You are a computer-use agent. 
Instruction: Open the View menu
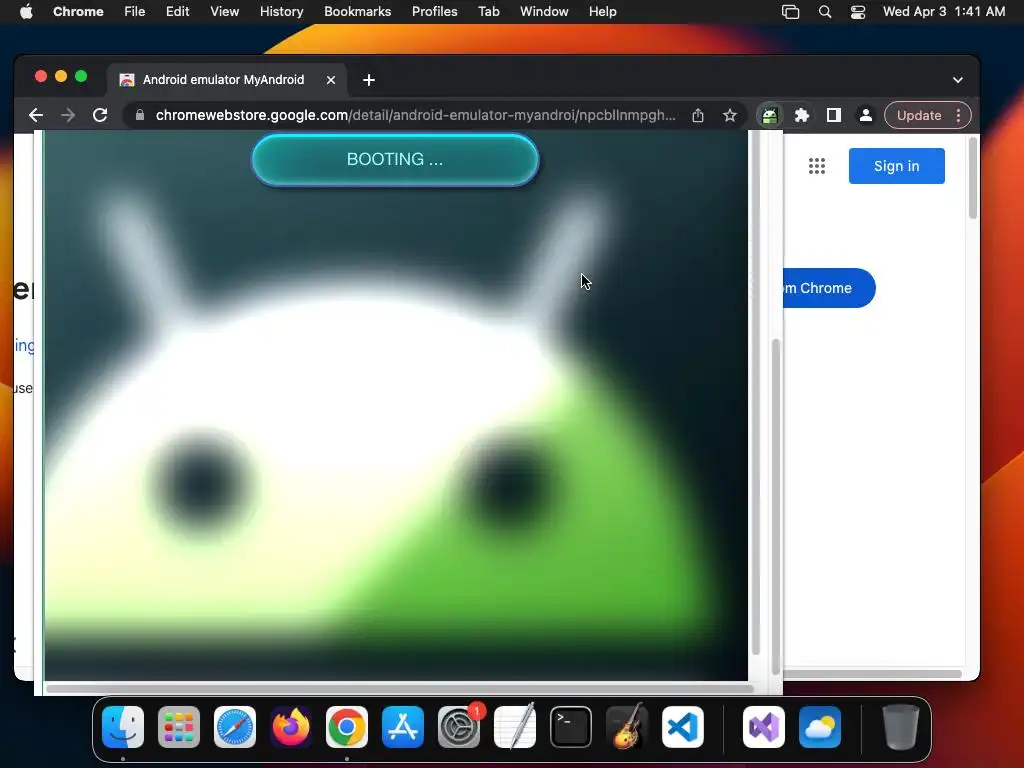[x=224, y=12]
